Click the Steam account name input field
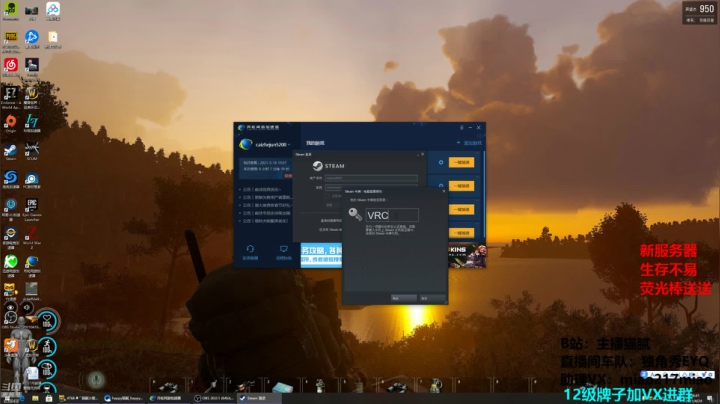The width and height of the screenshot is (720, 404). [x=371, y=178]
